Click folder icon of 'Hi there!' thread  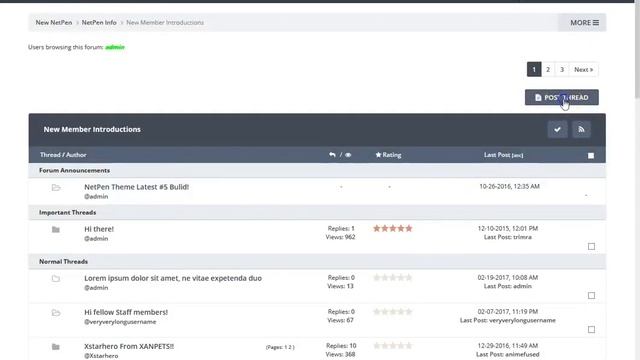(56, 230)
